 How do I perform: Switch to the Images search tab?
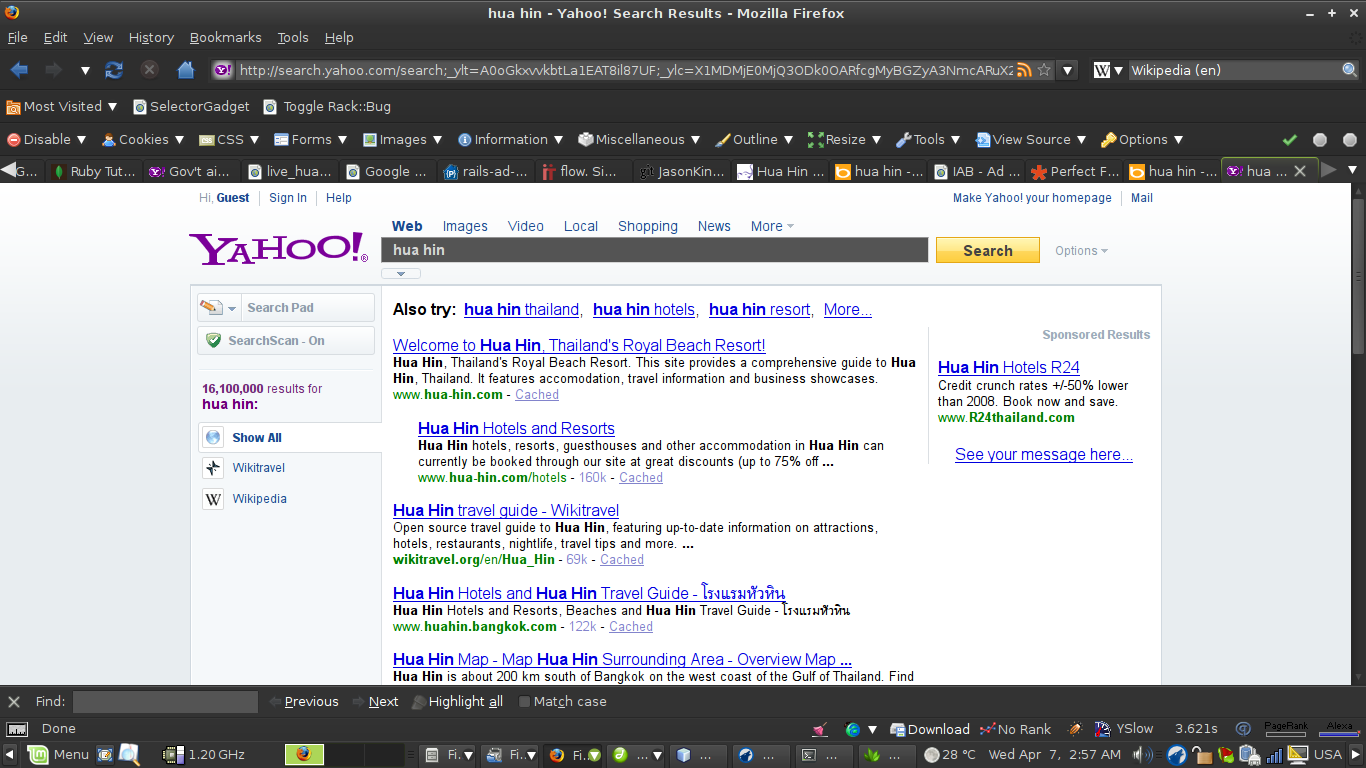click(x=465, y=226)
